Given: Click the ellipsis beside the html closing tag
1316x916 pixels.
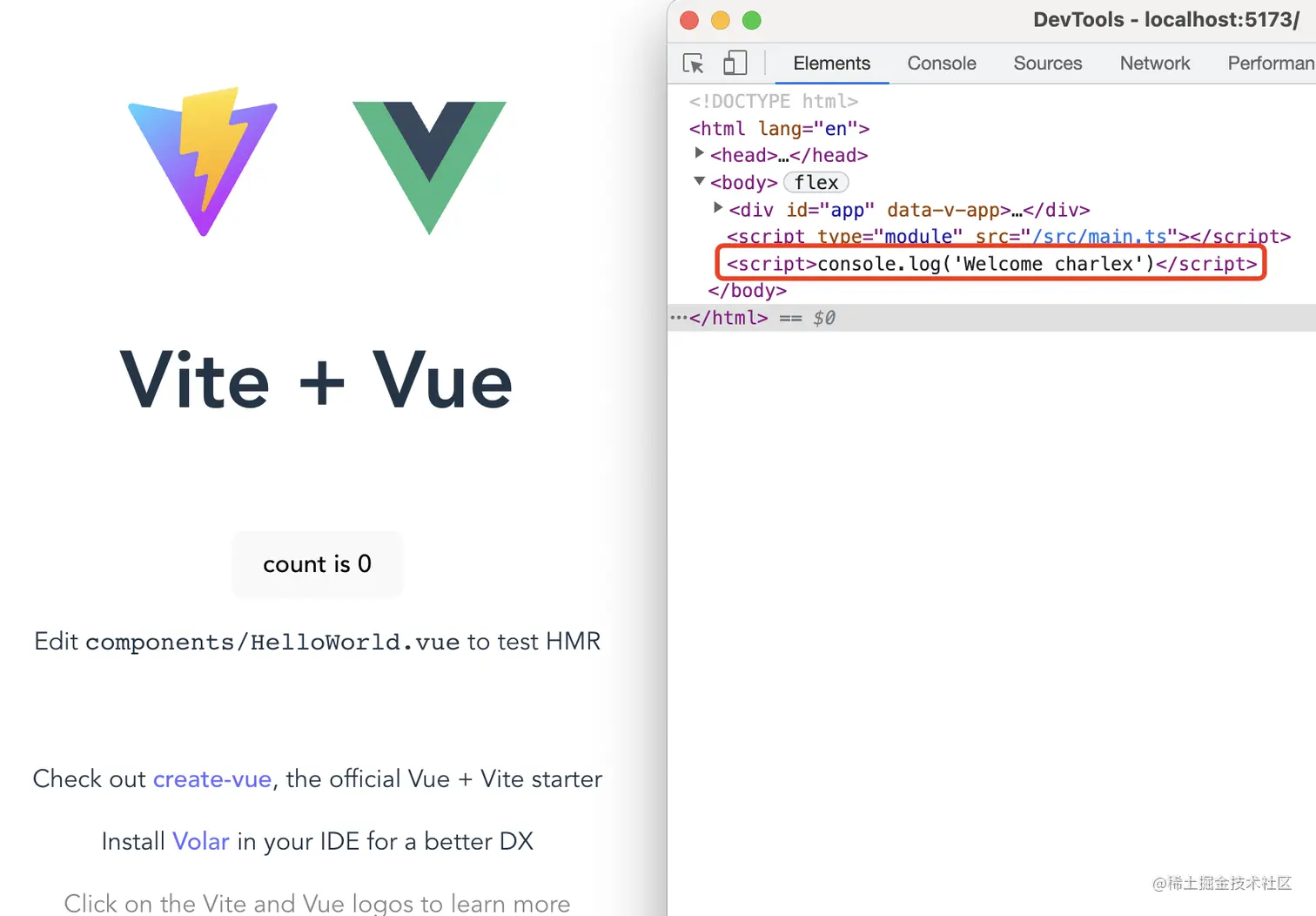Looking at the screenshot, I should [x=678, y=318].
